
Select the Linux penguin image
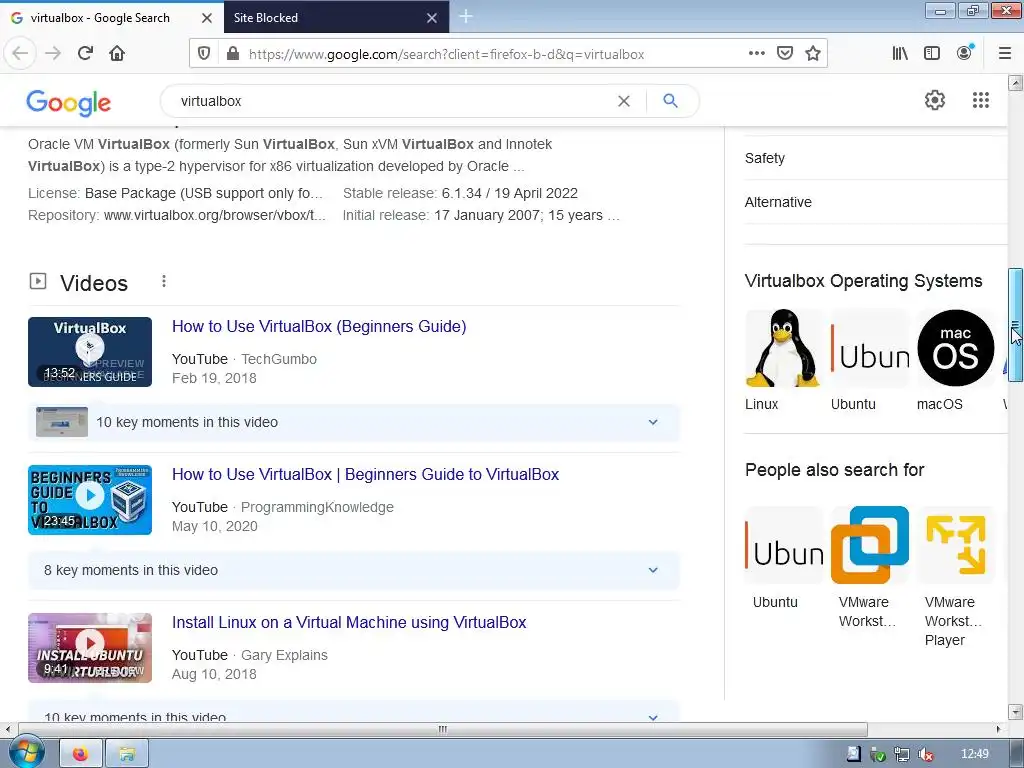(783, 349)
